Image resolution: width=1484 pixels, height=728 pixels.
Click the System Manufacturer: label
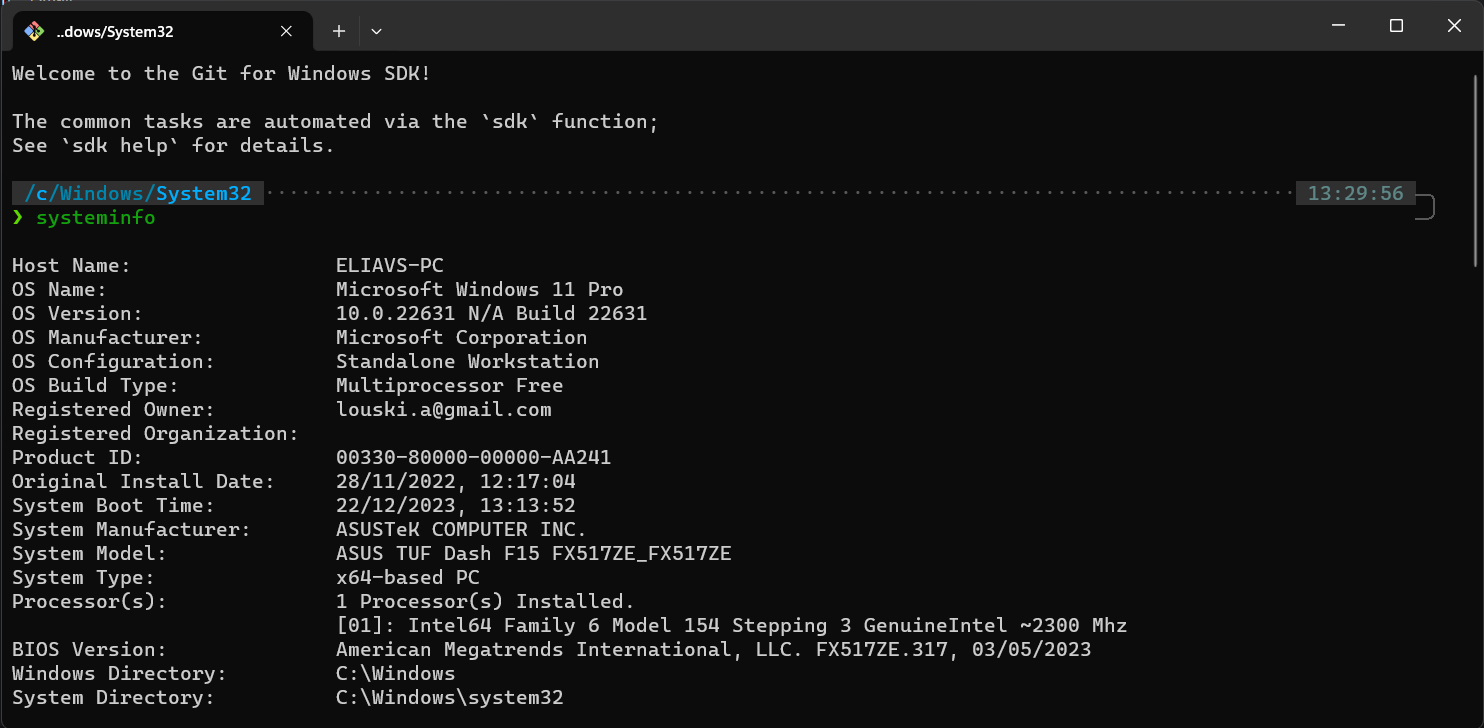pos(132,529)
